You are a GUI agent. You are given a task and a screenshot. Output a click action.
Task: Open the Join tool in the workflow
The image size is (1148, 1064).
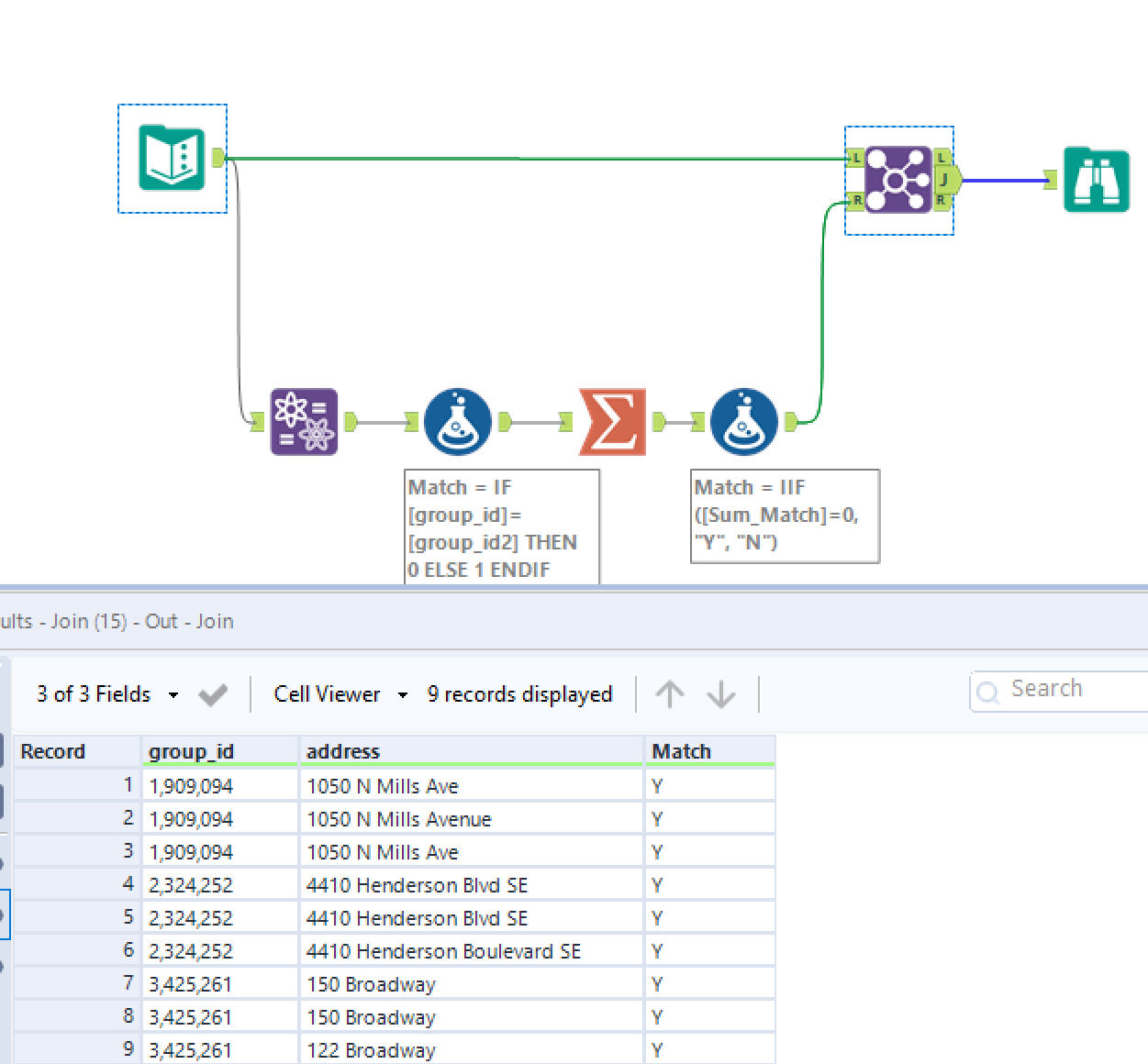coord(899,180)
